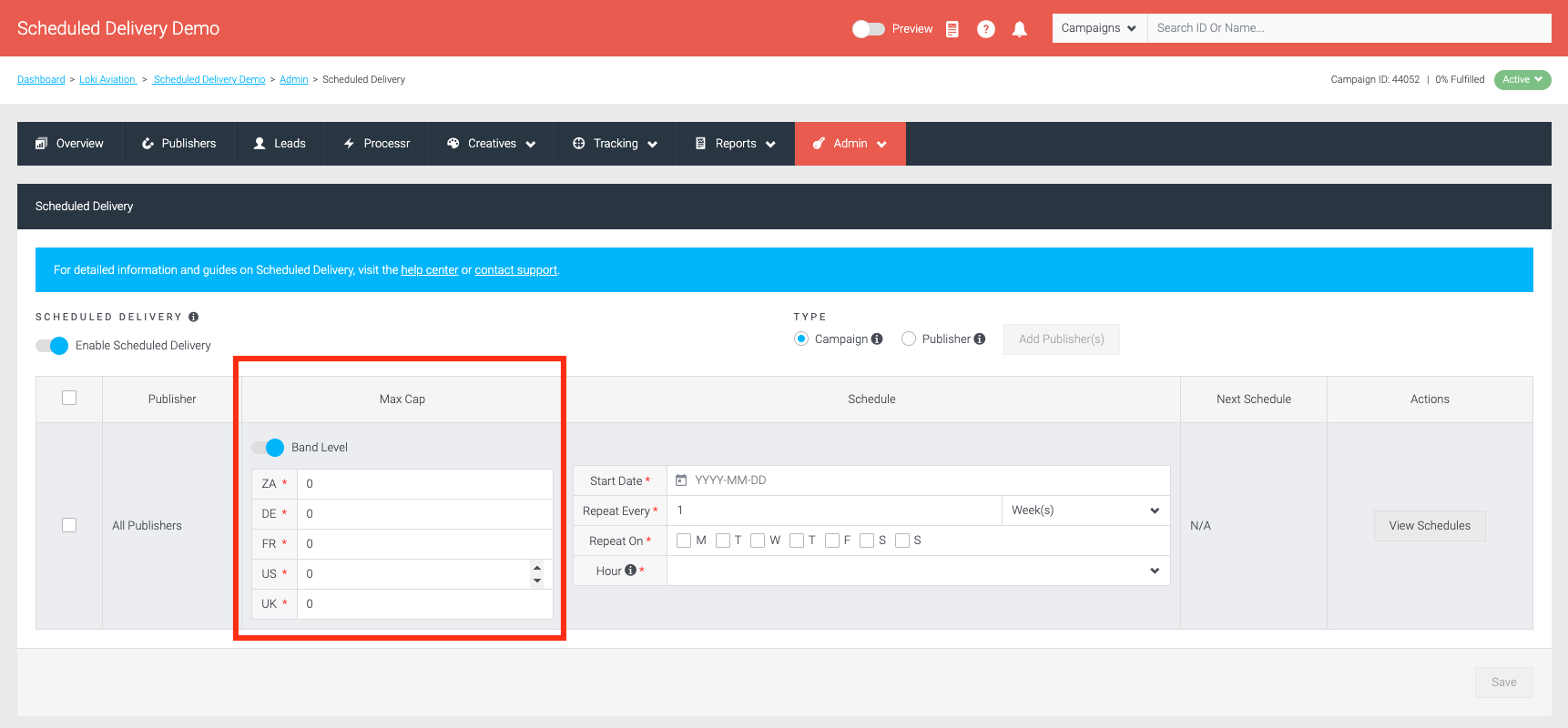Disable the Enable Scheduled Delivery toggle
This screenshot has width=1568, height=728.
pyautogui.click(x=52, y=346)
